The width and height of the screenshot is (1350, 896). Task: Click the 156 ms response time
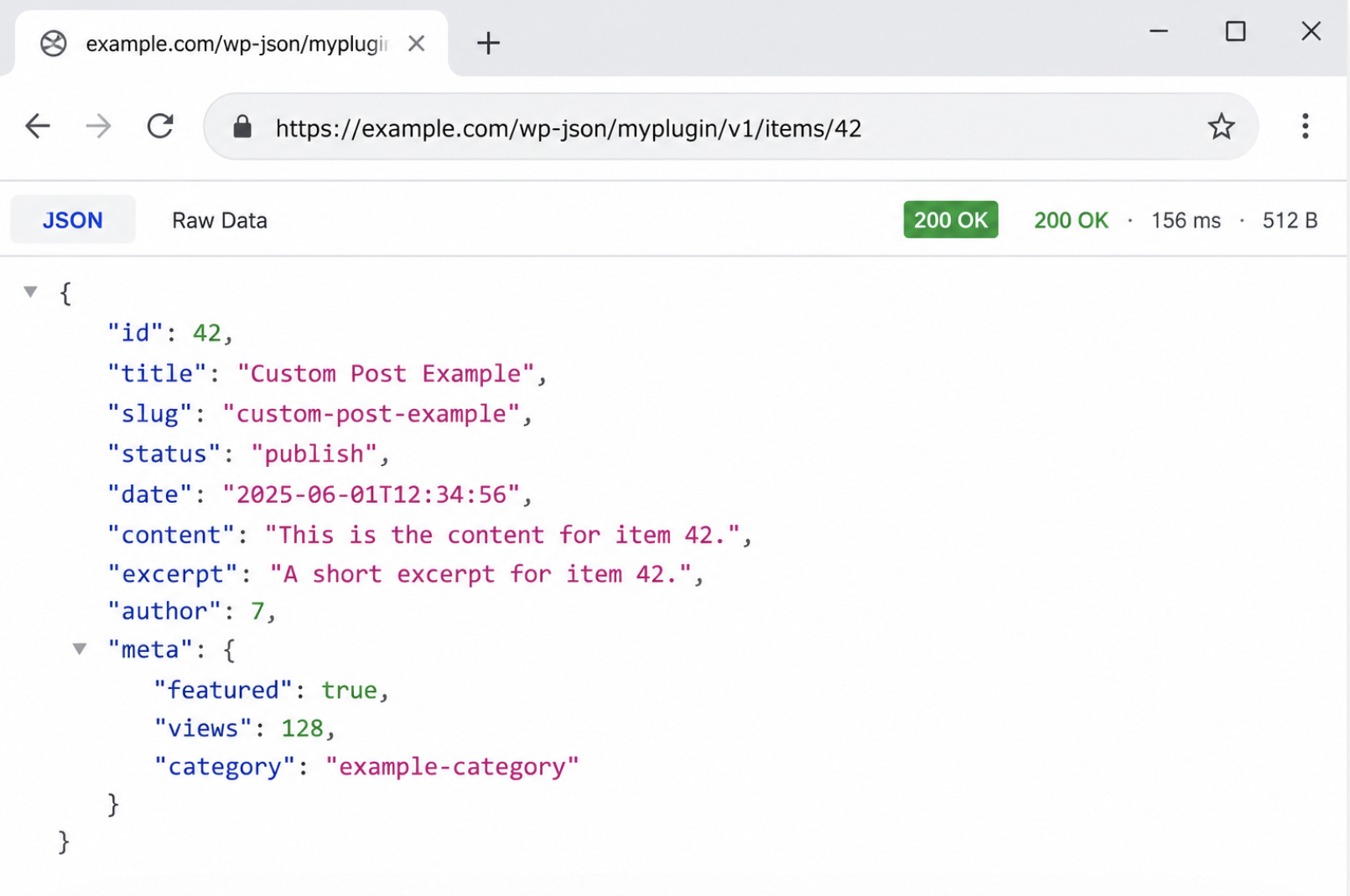pos(1186,220)
